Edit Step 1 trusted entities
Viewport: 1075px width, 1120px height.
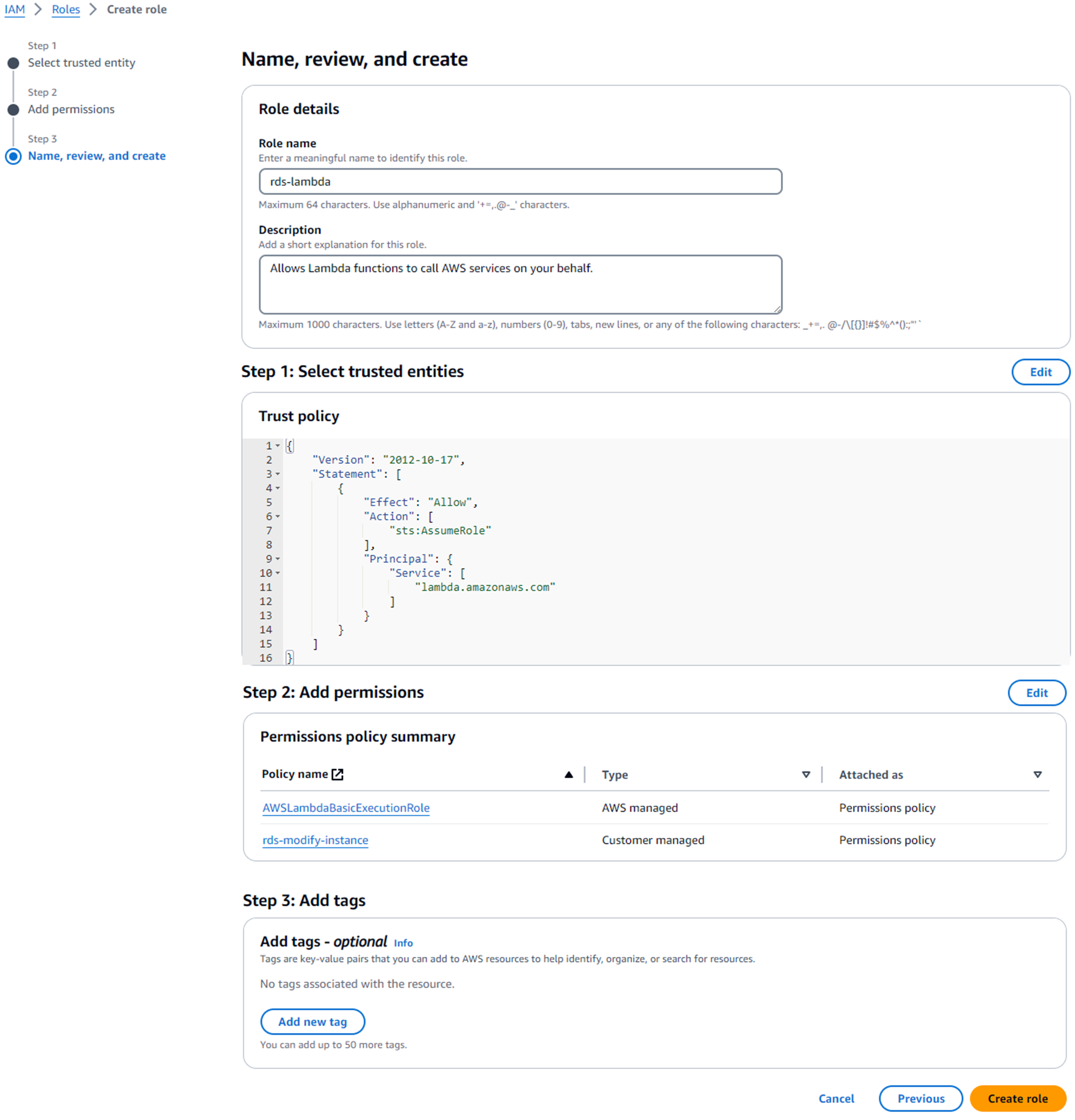tap(1040, 372)
